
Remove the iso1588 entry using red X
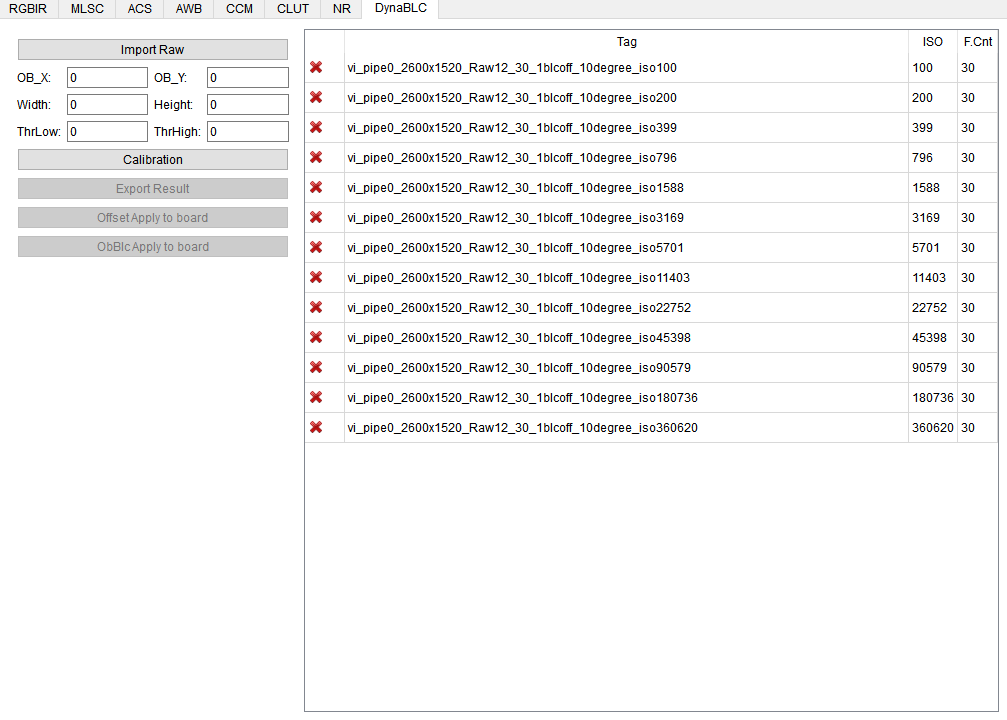pos(316,188)
